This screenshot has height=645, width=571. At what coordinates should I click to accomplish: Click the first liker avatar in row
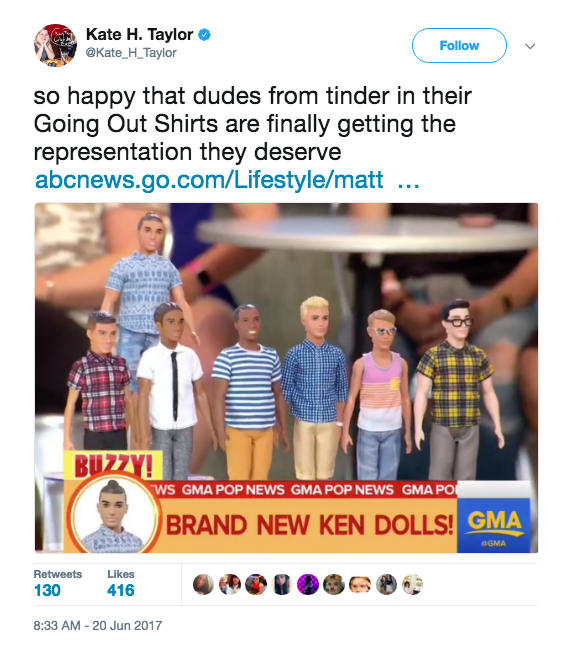[x=203, y=585]
